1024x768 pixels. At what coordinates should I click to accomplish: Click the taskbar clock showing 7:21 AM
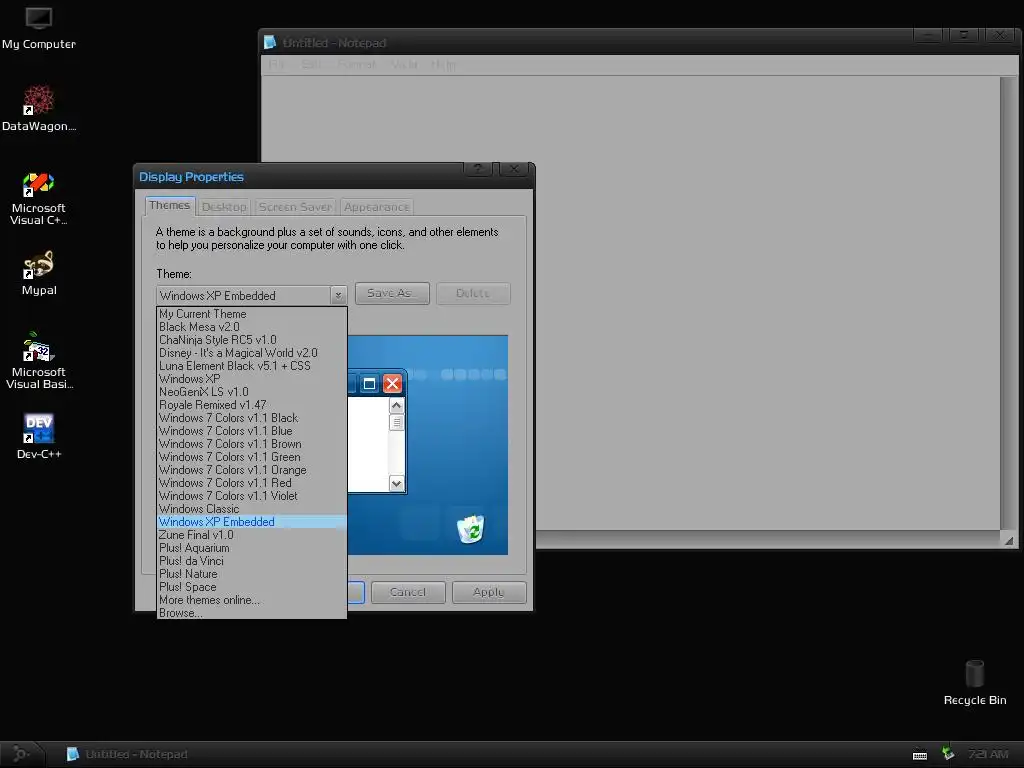click(x=989, y=754)
